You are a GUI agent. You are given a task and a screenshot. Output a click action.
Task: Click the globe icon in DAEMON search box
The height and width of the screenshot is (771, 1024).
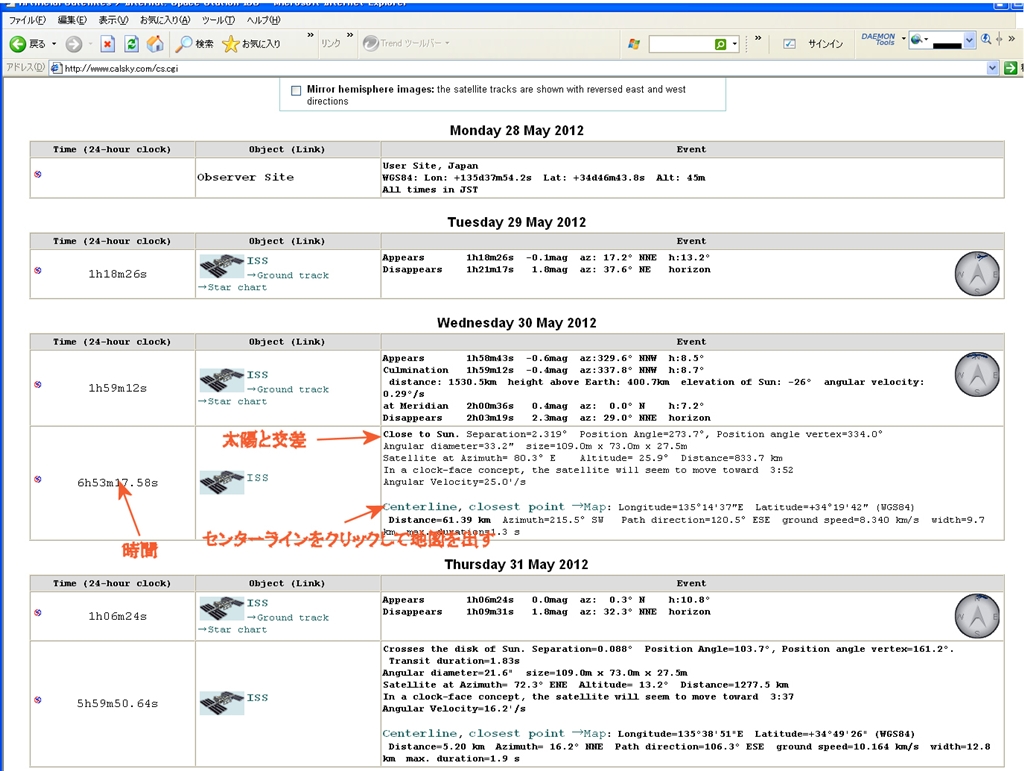coord(916,39)
